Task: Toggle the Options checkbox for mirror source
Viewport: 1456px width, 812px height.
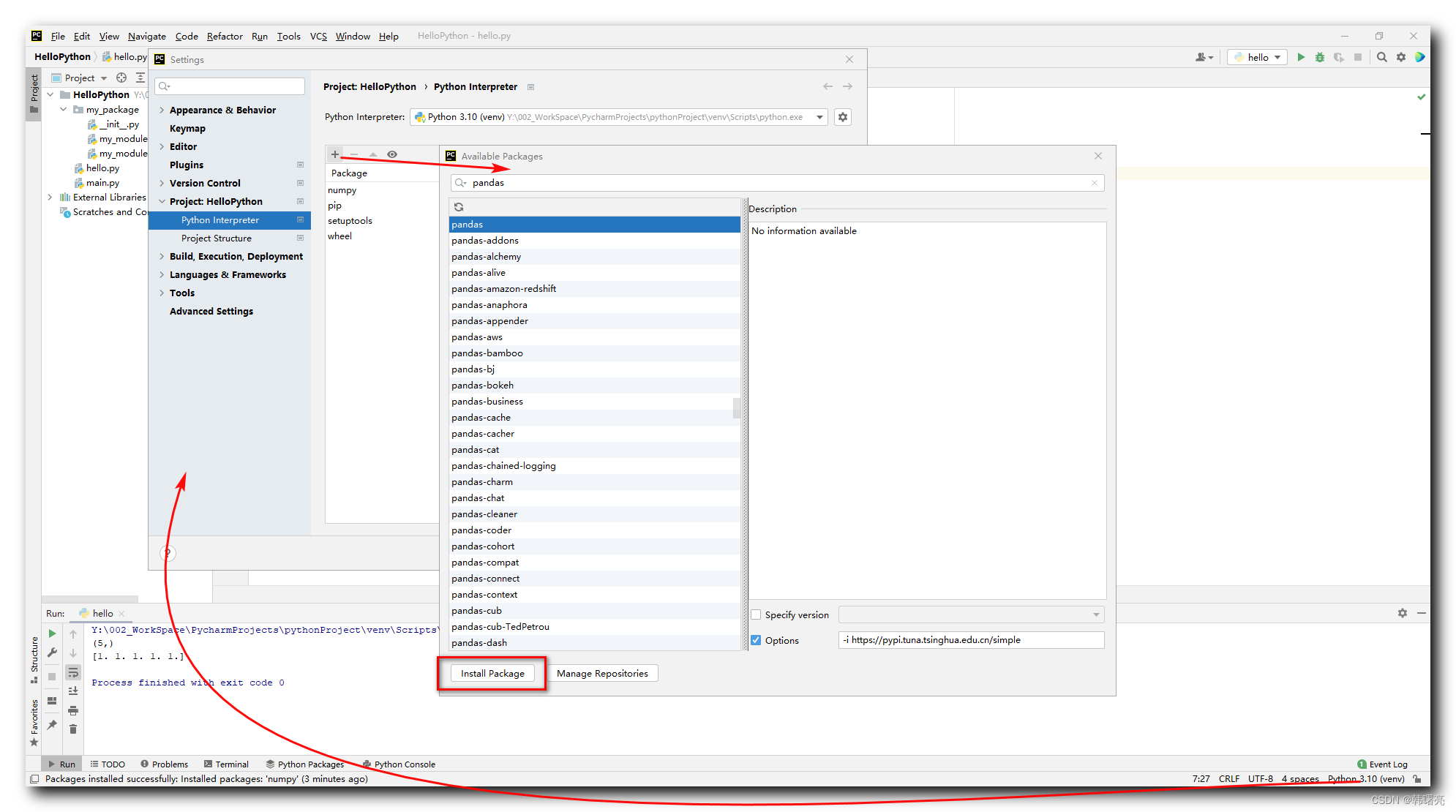Action: 755,639
